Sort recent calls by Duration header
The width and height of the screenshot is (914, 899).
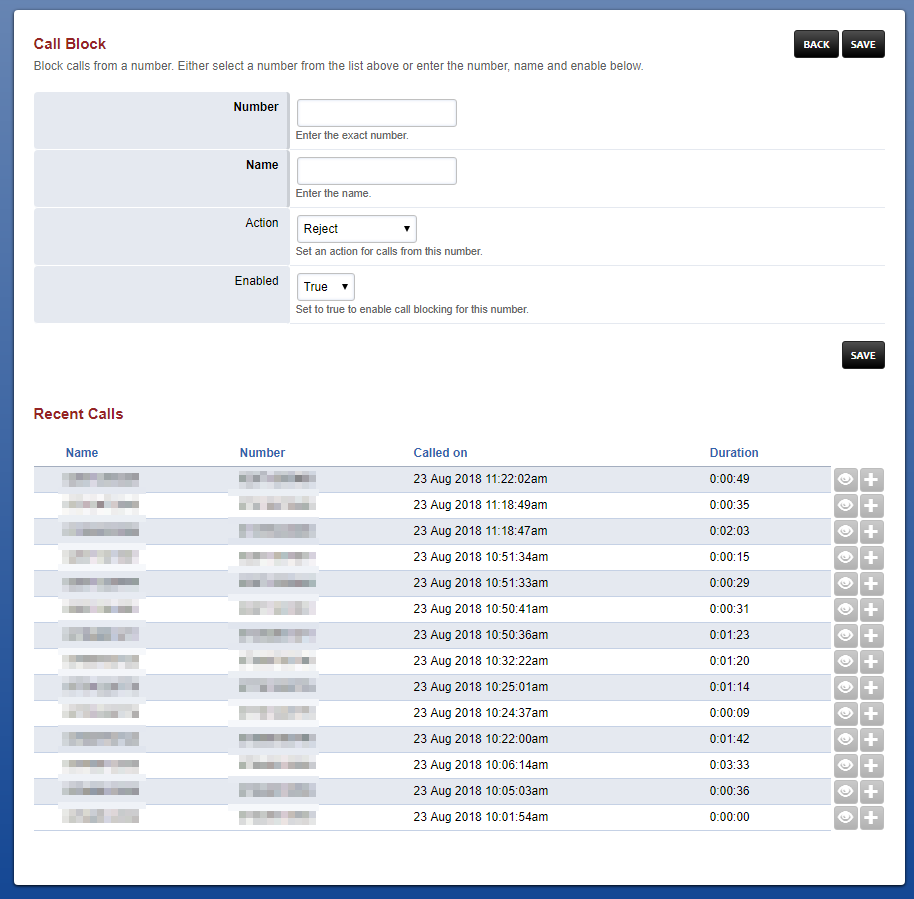click(734, 453)
